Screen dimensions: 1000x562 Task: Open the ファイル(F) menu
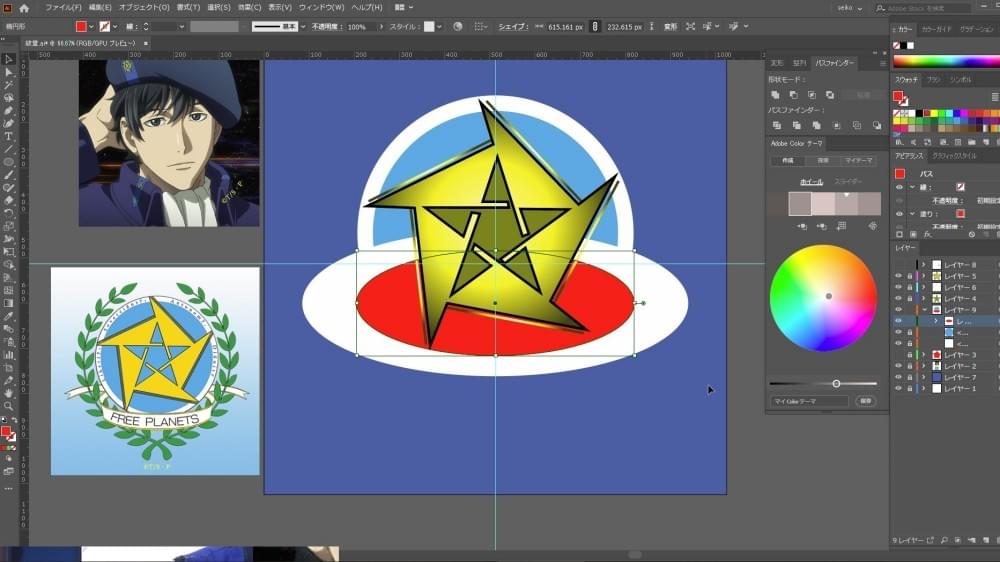63,8
